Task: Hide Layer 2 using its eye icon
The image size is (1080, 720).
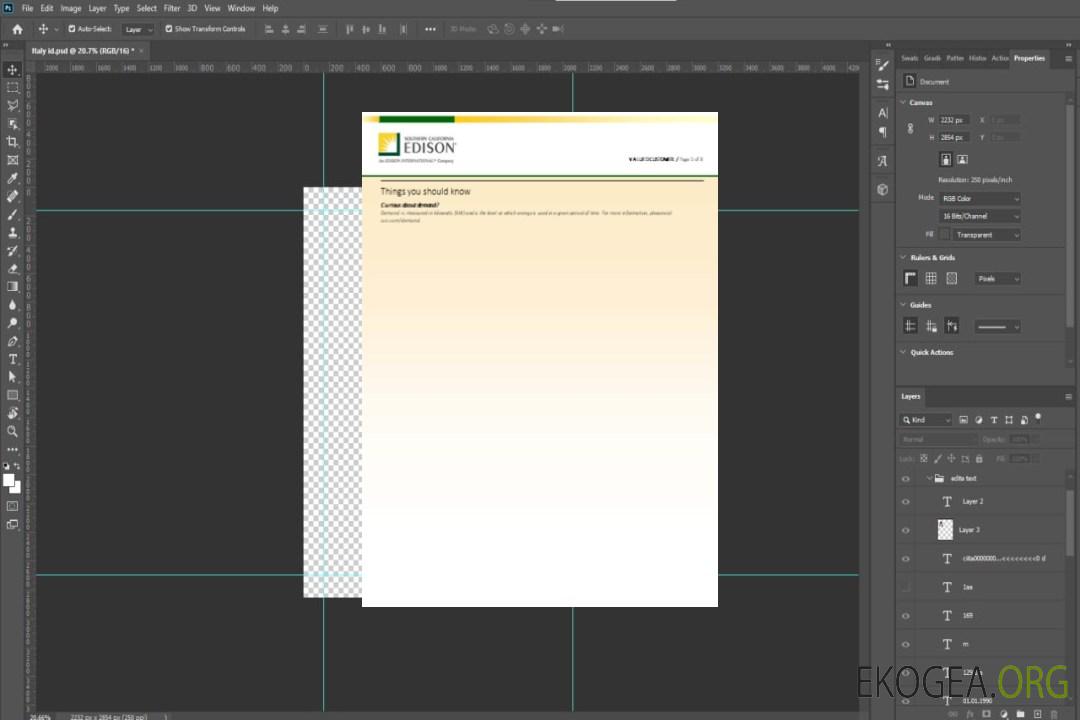Action: (906, 502)
